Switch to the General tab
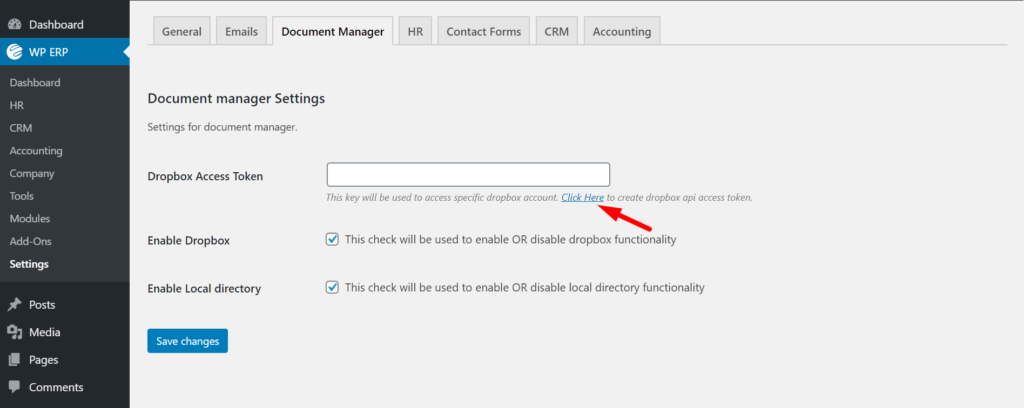The height and width of the screenshot is (408, 1024). point(182,31)
